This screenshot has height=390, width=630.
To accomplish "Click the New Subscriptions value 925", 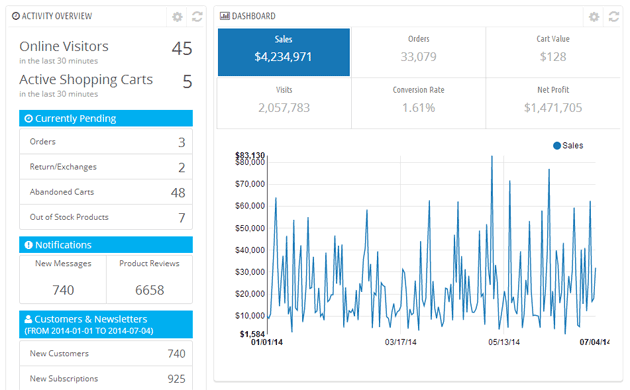I will [176, 379].
